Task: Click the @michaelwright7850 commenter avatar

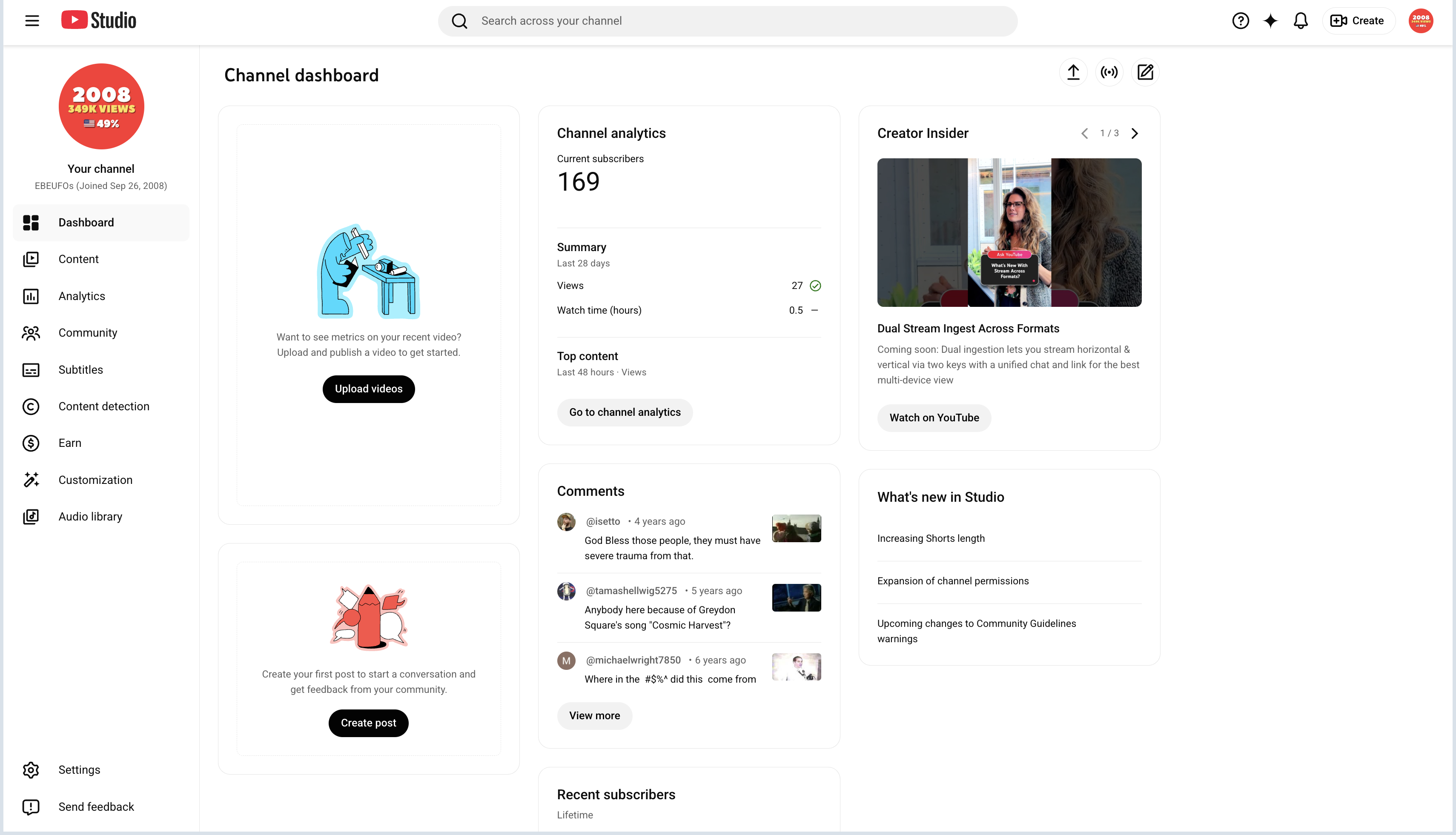Action: 566,661
